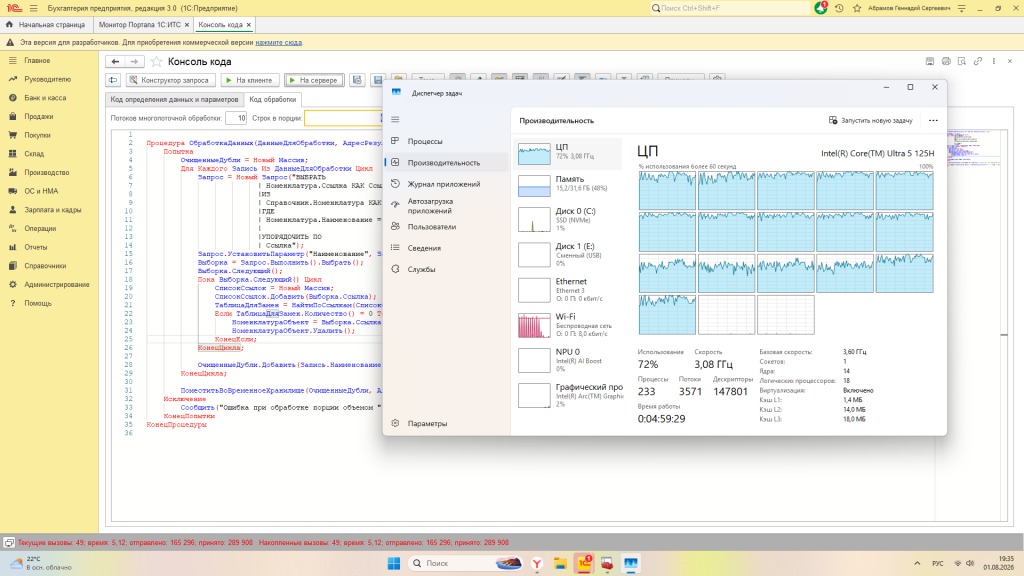Open the weather widget showing 22°C
Image resolution: width=1024 pixels, height=576 pixels.
coord(40,564)
